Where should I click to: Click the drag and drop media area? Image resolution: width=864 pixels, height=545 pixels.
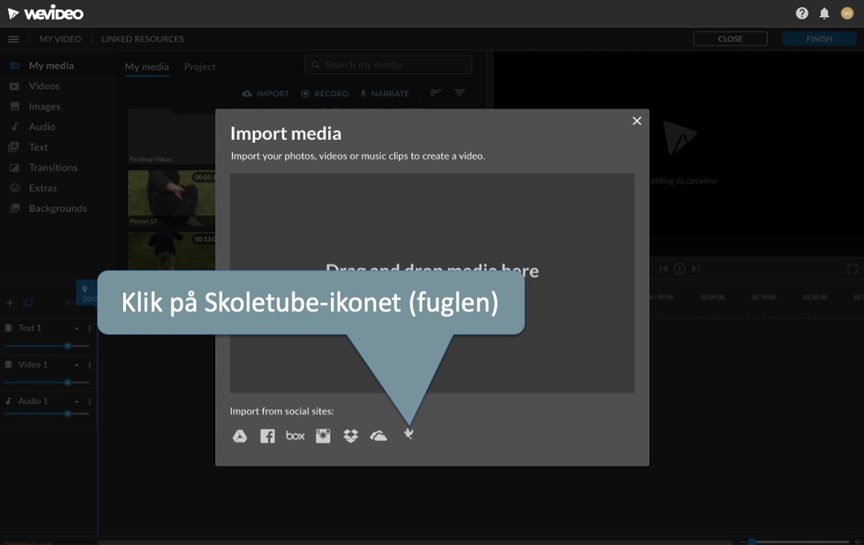(x=432, y=283)
